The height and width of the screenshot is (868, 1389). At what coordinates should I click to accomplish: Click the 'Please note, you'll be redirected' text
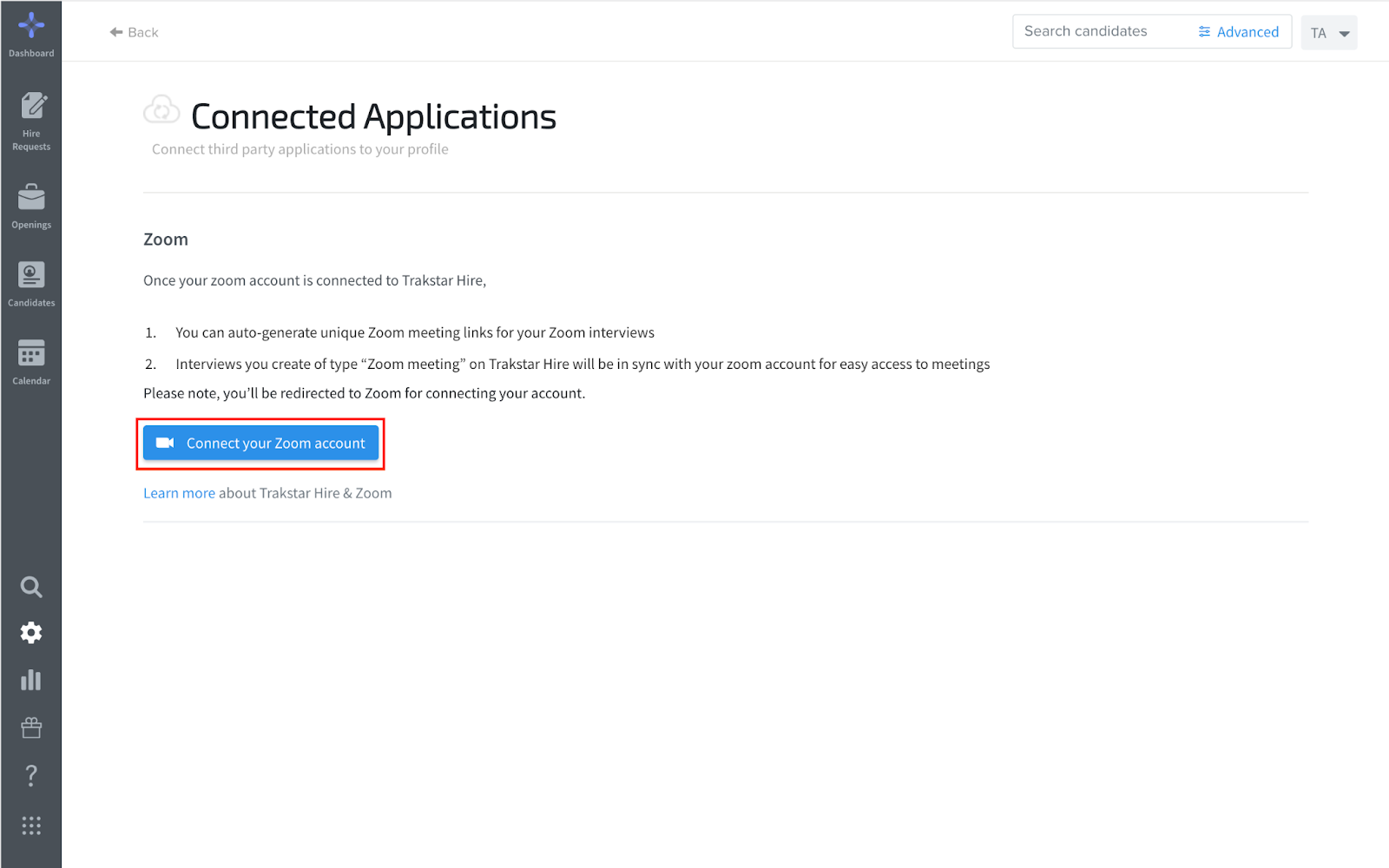pos(365,393)
